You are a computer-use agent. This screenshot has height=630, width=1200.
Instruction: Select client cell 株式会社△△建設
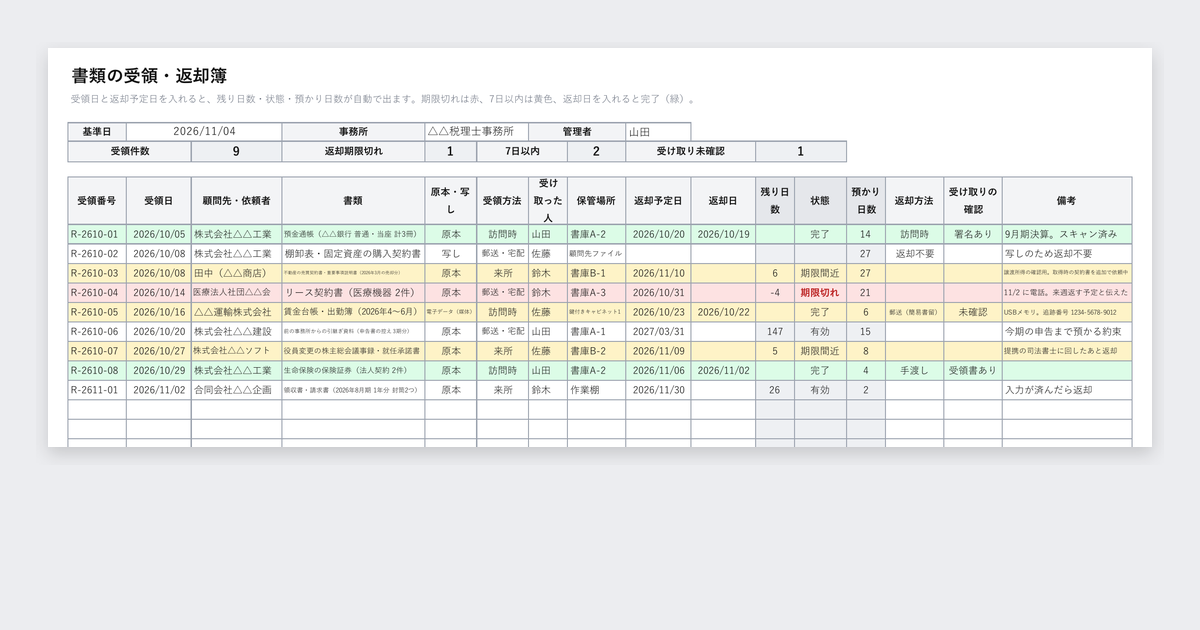coord(236,332)
